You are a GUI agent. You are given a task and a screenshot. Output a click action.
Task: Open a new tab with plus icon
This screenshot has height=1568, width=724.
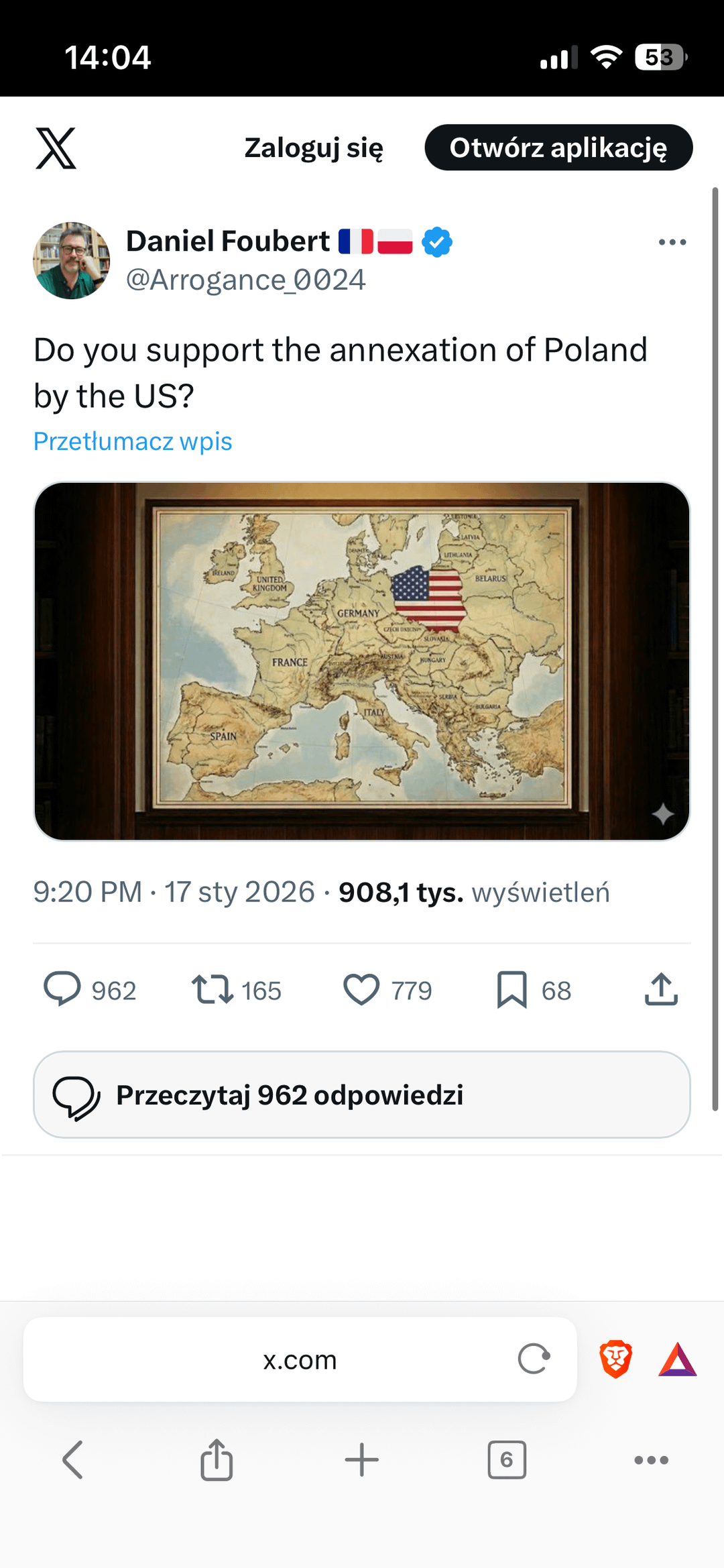362,1459
